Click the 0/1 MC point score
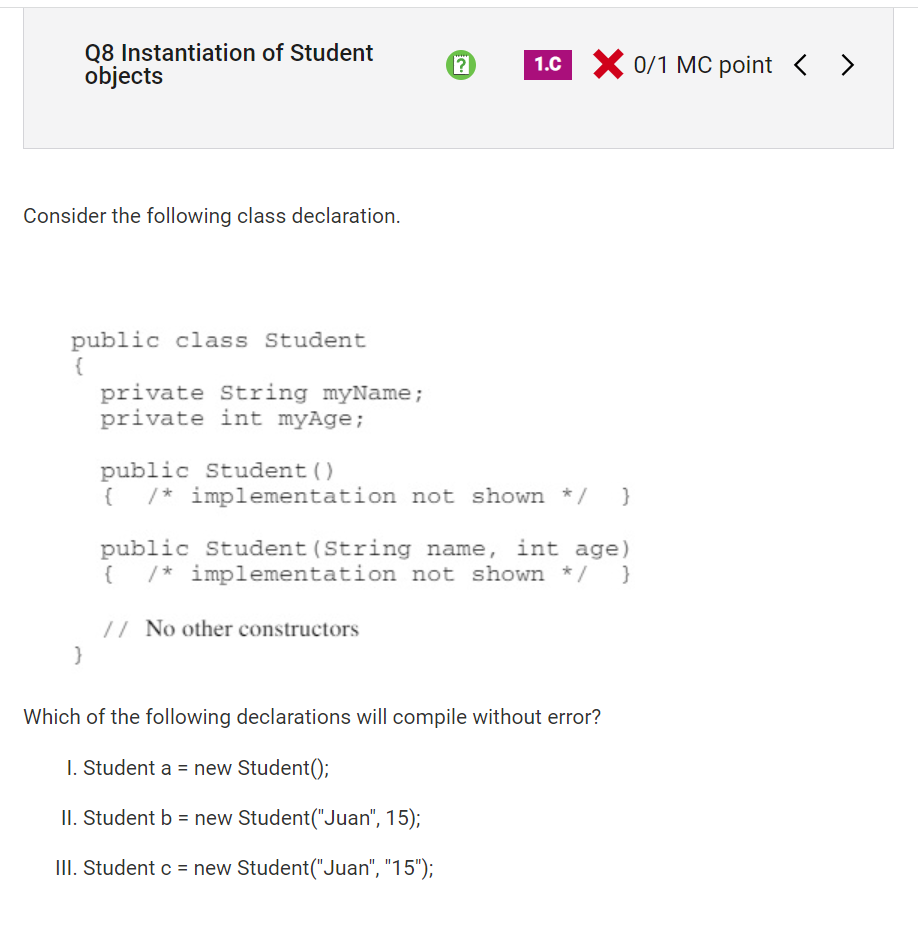 [x=702, y=65]
